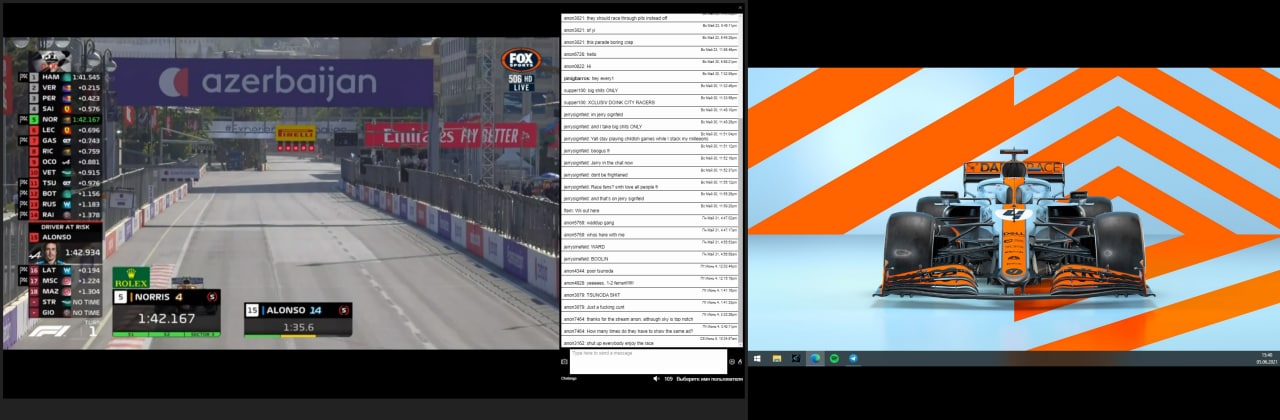The height and width of the screenshot is (420, 1280).
Task: Click the 109 viewer count in chat footer
Action: point(668,379)
